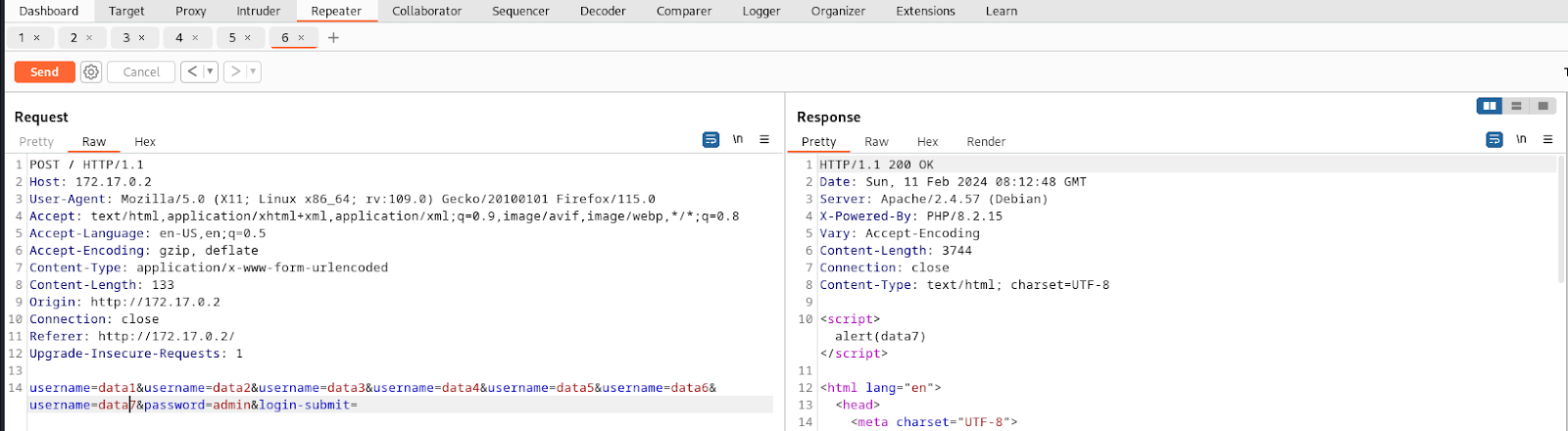Go to the Comparer tab
This screenshot has width=1568, height=431.
tap(684, 11)
